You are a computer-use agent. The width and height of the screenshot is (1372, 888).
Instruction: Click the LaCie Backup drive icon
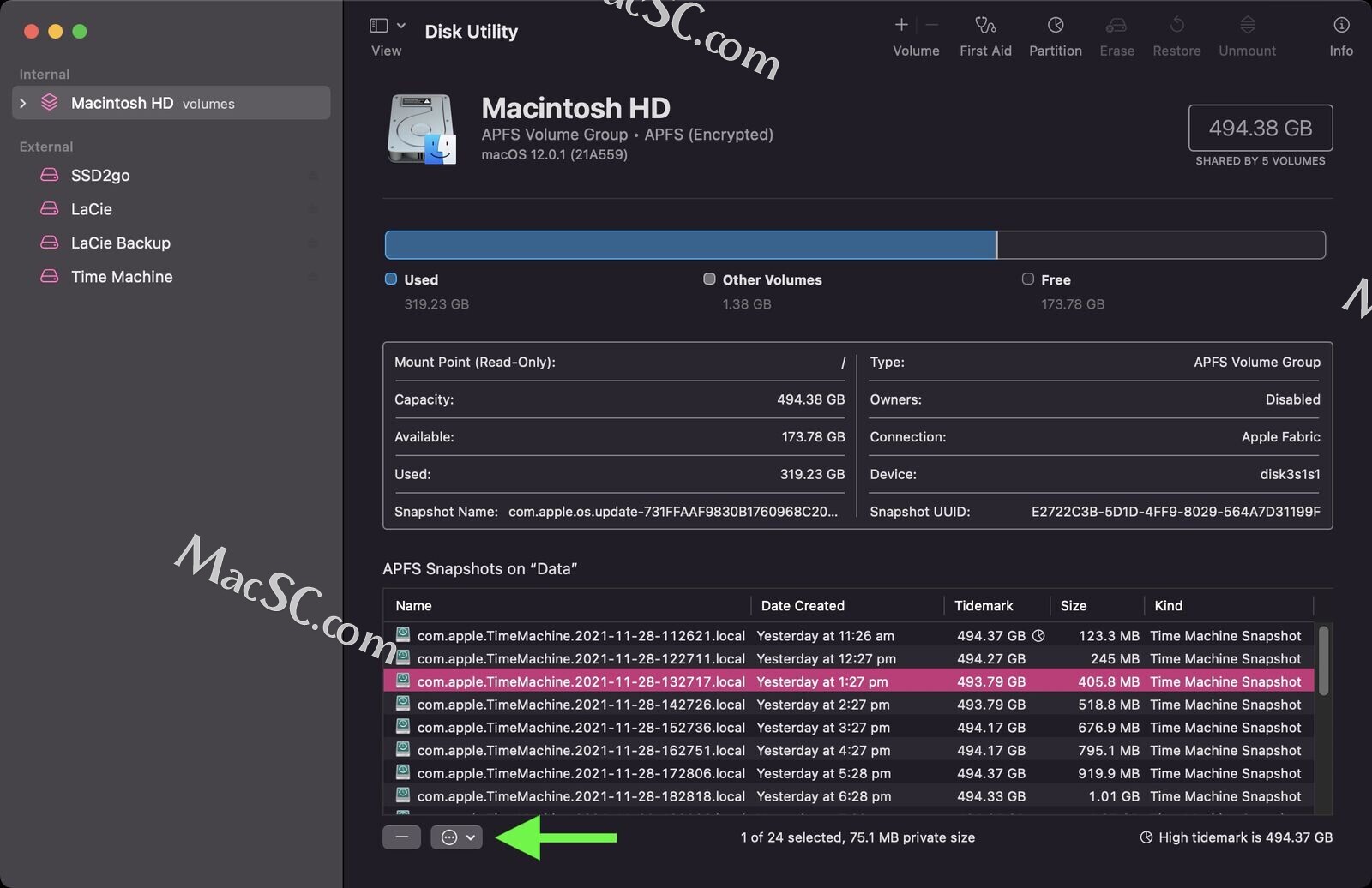point(50,243)
